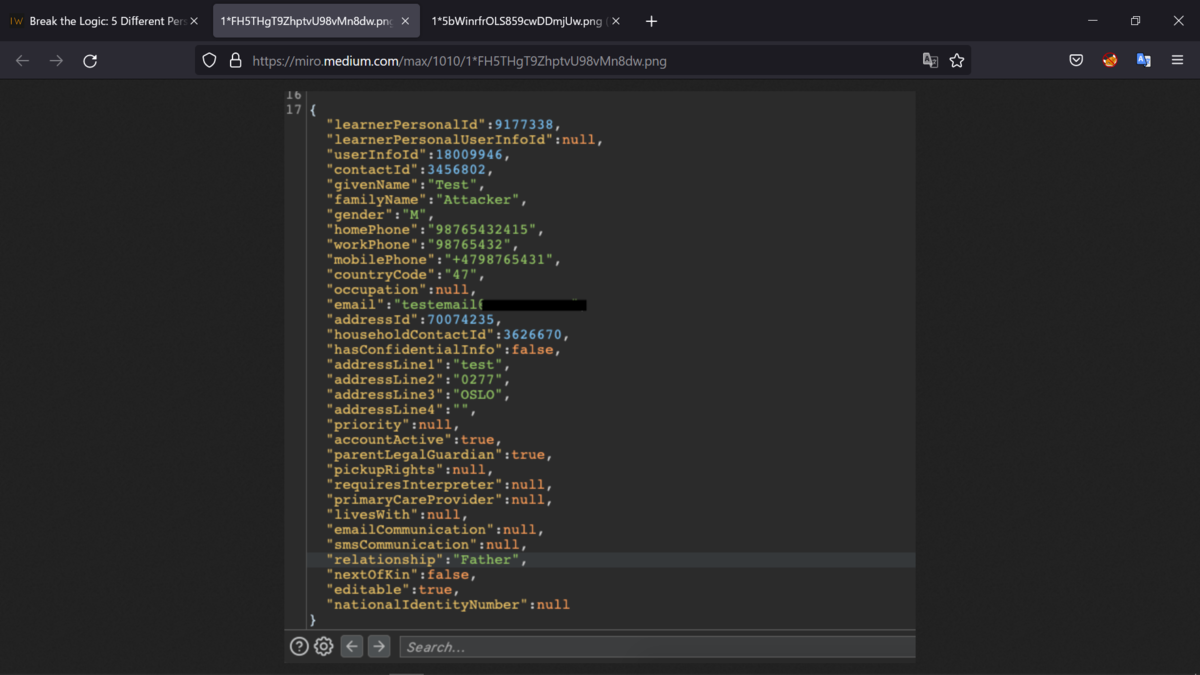Click the householdContactId value 3626670
1200x675 pixels.
[532, 334]
